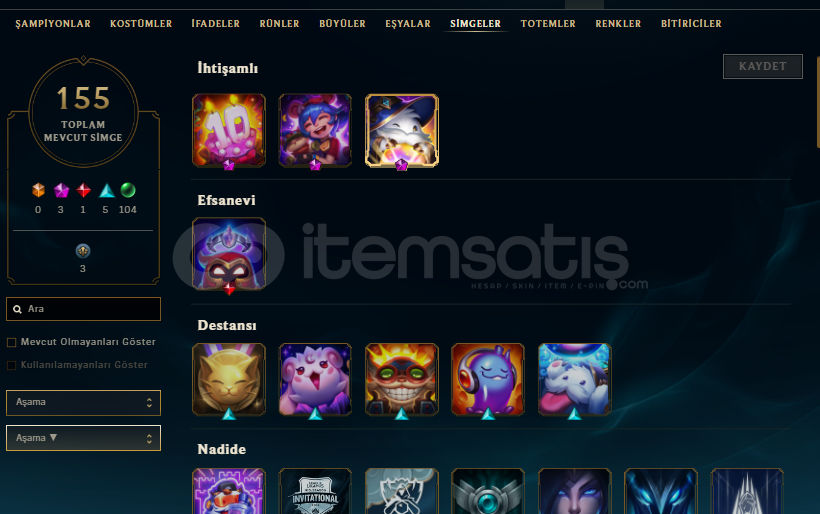This screenshot has height=514, width=820.
Task: Expand the Aşama sort order dropdown
Action: 83,438
